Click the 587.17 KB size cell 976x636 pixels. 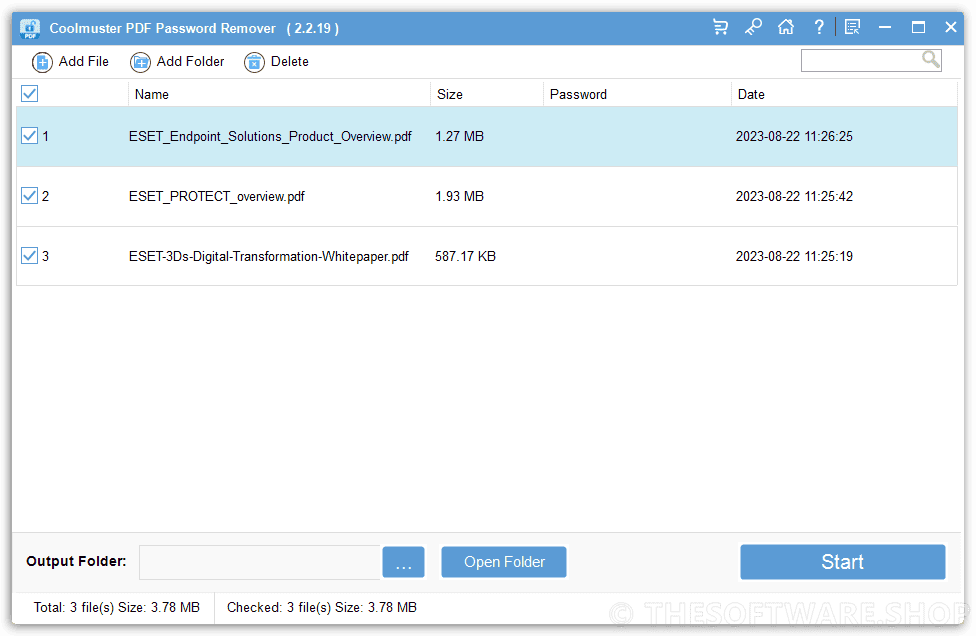click(x=466, y=256)
